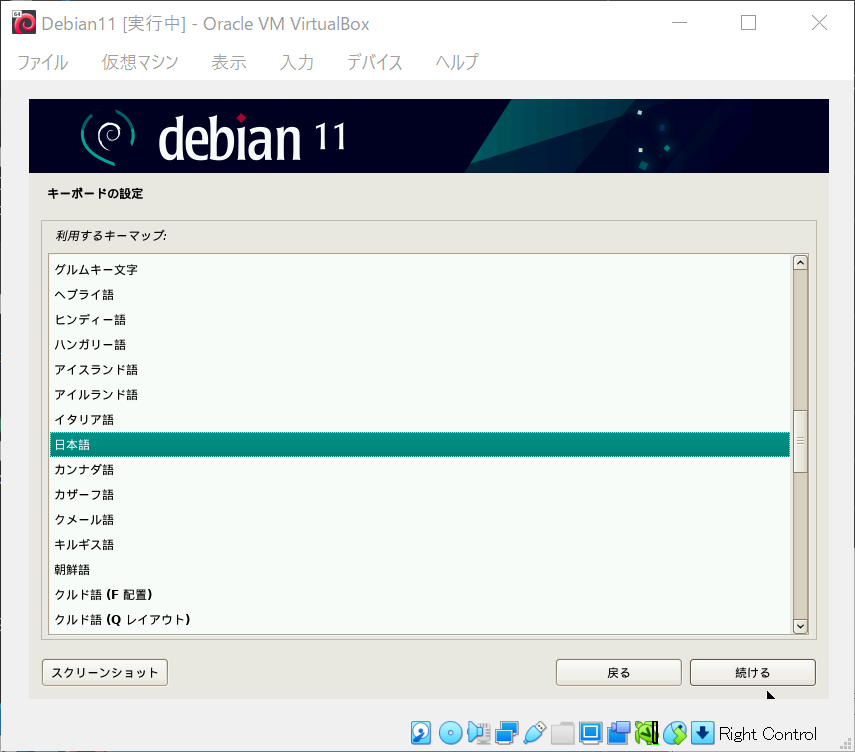Screen dimensions: 855x752
Task: Select ハンガリー語 keymap
Action: coord(420,345)
